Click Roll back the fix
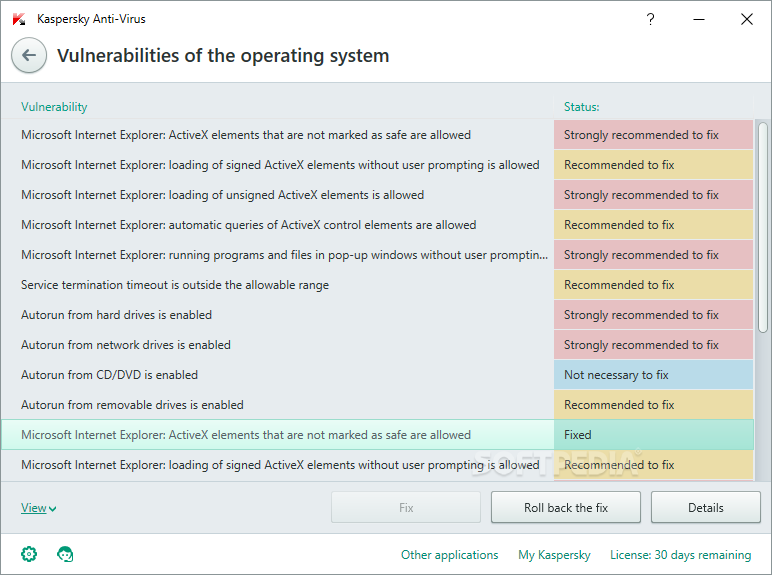 [566, 507]
